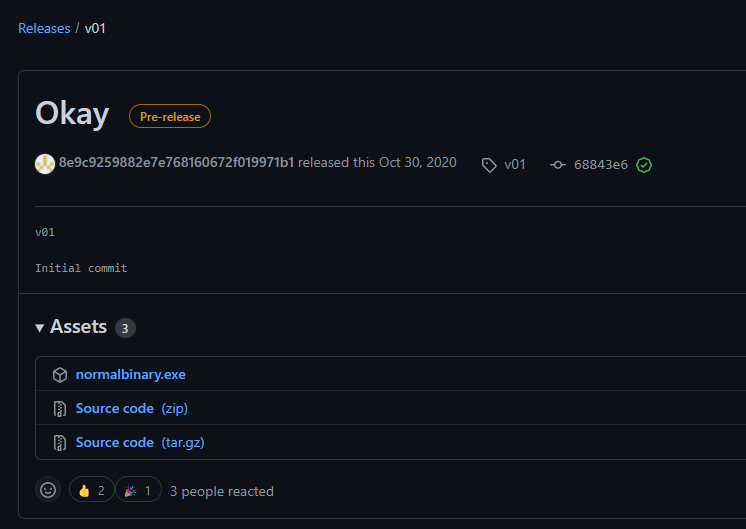Image resolution: width=746 pixels, height=529 pixels.
Task: Open the smiley add-reaction picker
Action: [47, 490]
